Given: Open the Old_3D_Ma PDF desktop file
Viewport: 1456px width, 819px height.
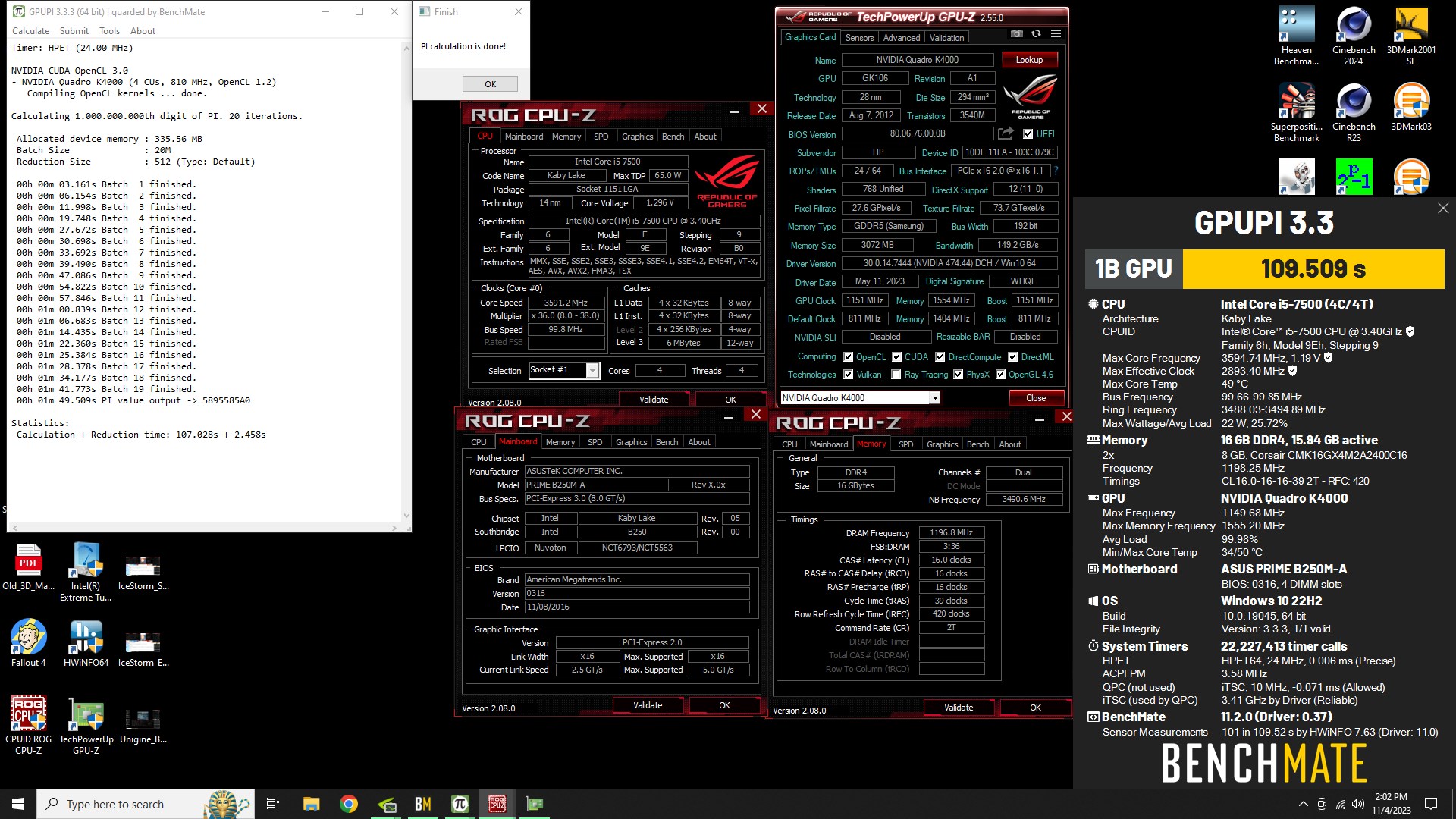Looking at the screenshot, I should point(28,567).
